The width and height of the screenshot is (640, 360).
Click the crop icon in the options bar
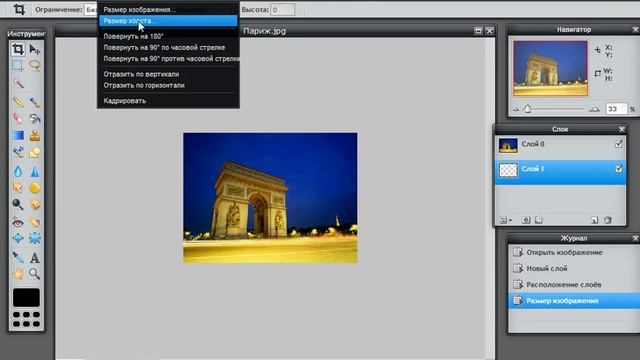click(19, 9)
